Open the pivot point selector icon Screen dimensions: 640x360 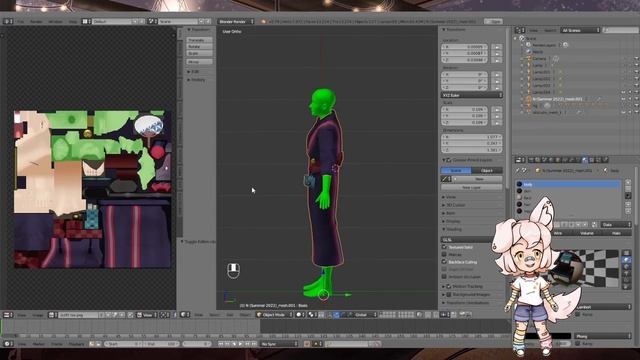pos(313,315)
